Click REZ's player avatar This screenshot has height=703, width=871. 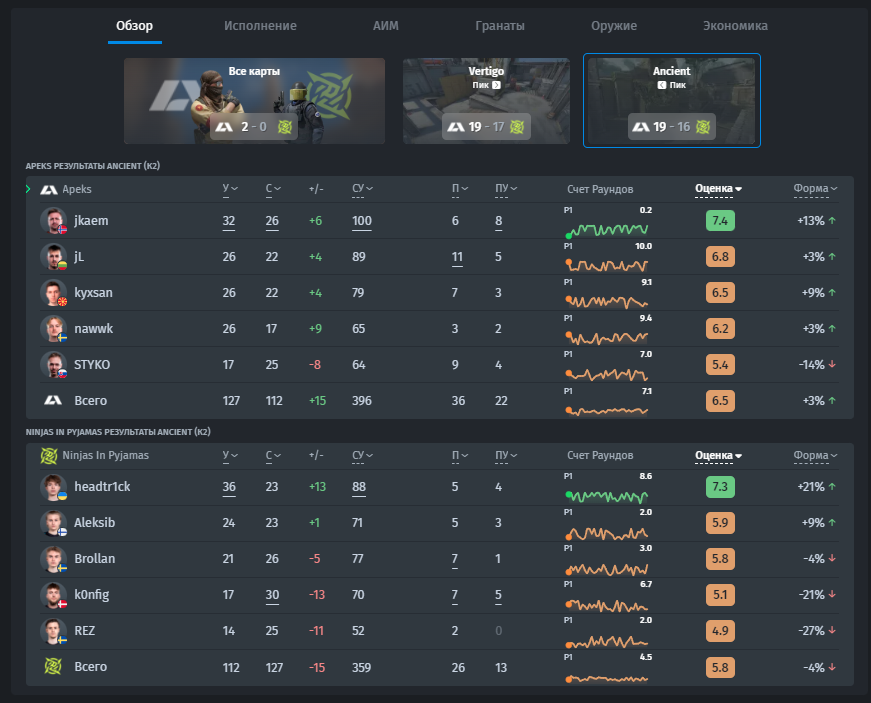[53, 631]
